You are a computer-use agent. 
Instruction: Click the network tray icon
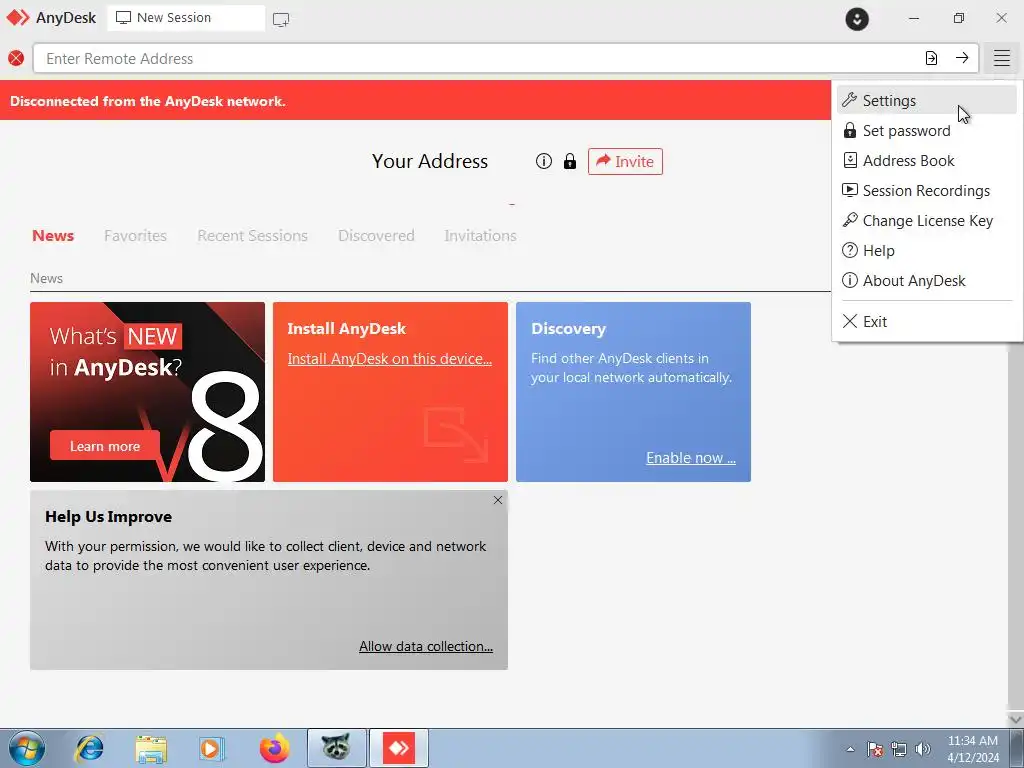[x=899, y=749]
